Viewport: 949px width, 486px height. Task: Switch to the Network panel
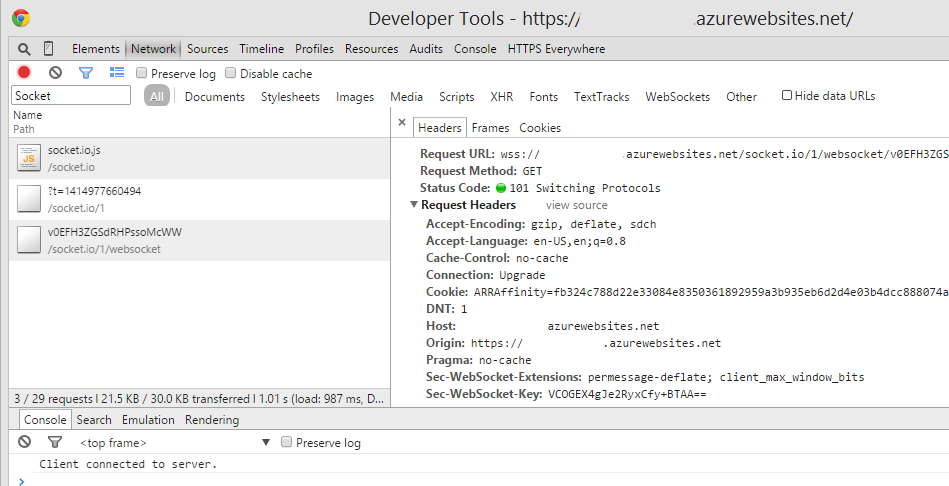coord(153,49)
